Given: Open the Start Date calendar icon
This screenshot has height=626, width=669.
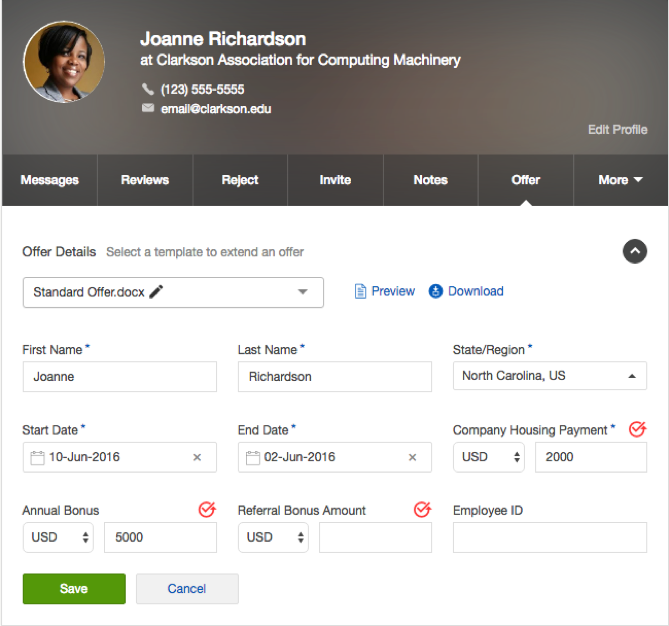Looking at the screenshot, I should coord(37,457).
